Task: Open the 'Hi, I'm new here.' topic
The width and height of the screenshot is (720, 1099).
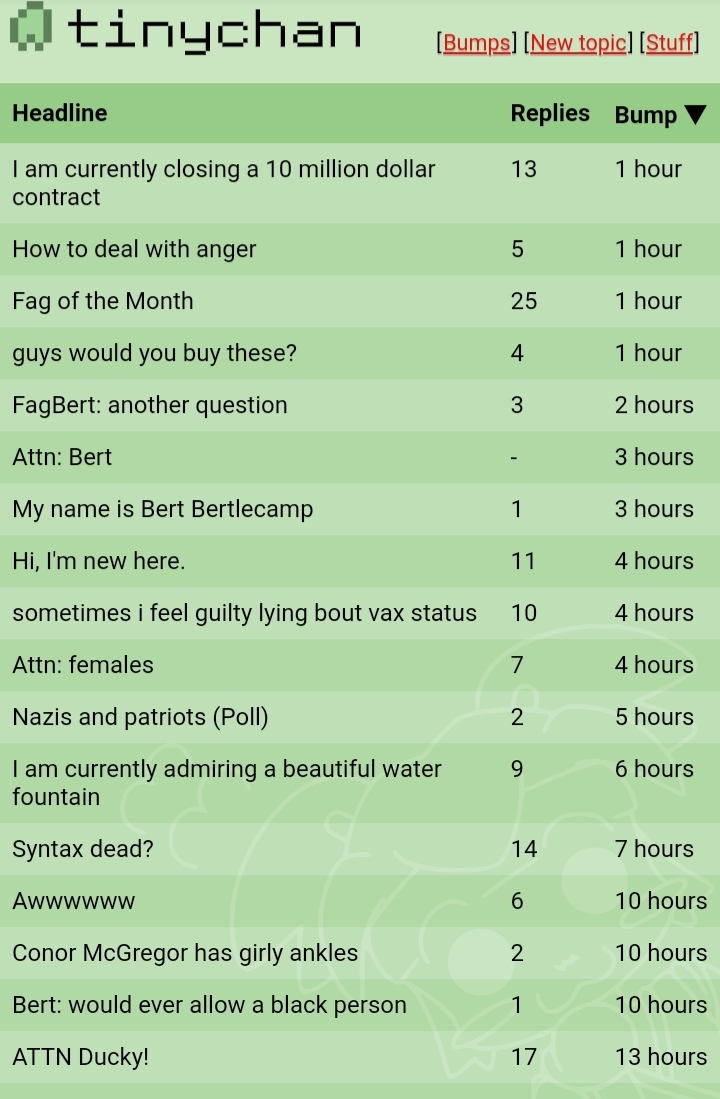Action: tap(98, 561)
